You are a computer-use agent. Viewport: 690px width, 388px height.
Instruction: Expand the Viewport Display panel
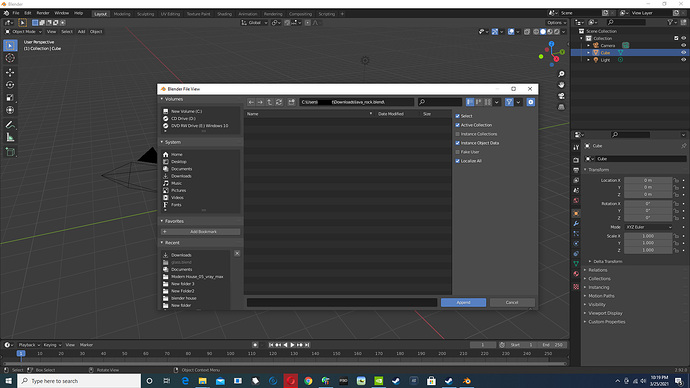605,313
